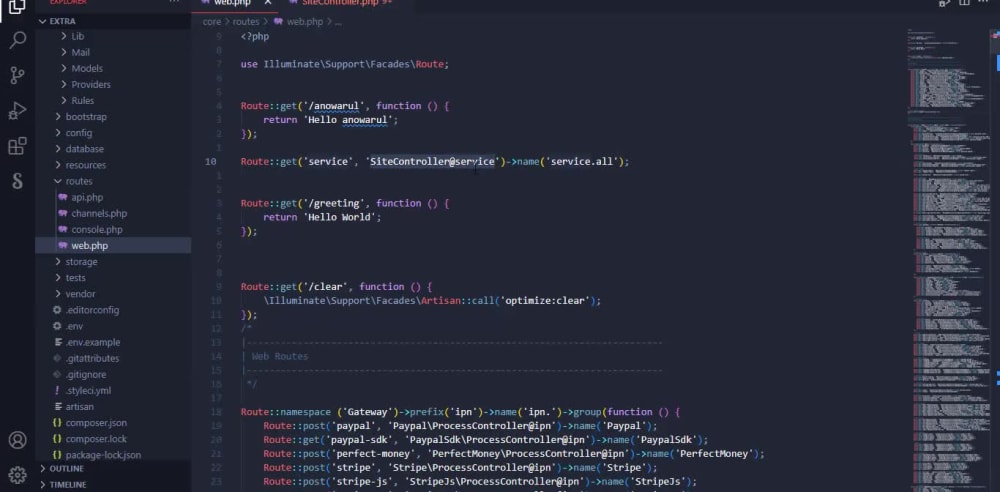Expand the tests folder

(x=58, y=278)
